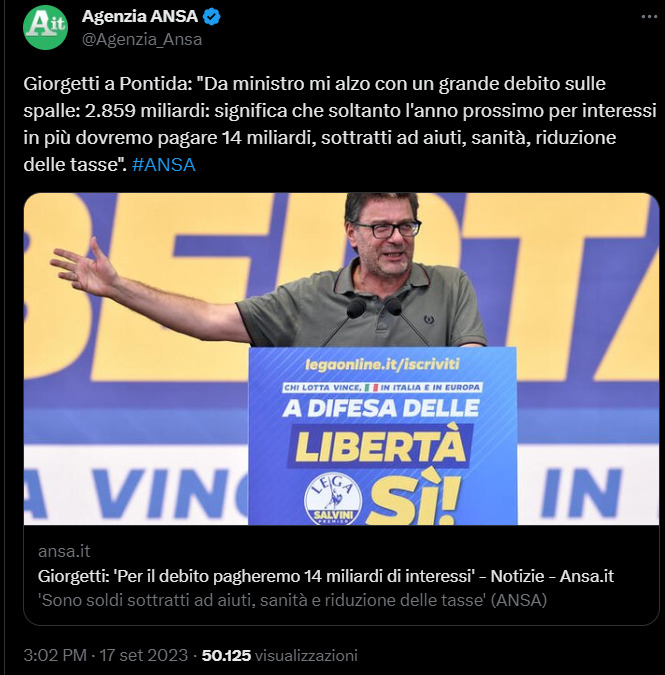
Task: Click card description 'Sono soldi sottratti ad aiuti'
Action: coord(292,600)
